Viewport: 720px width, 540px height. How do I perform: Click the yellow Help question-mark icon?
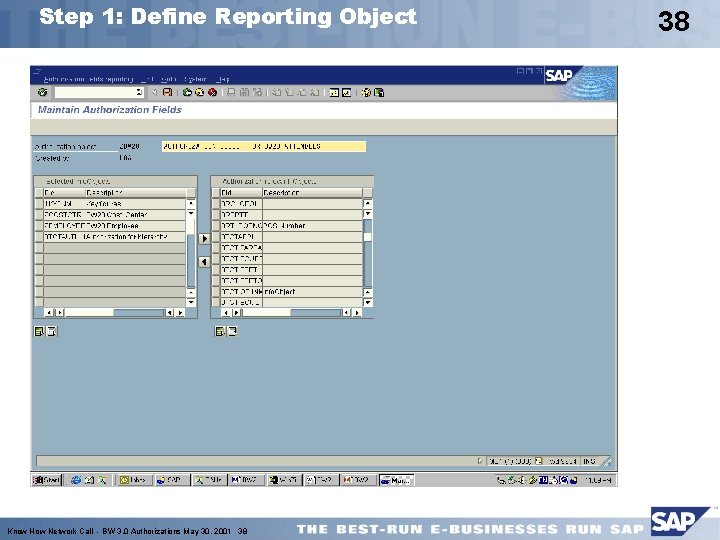(366, 92)
